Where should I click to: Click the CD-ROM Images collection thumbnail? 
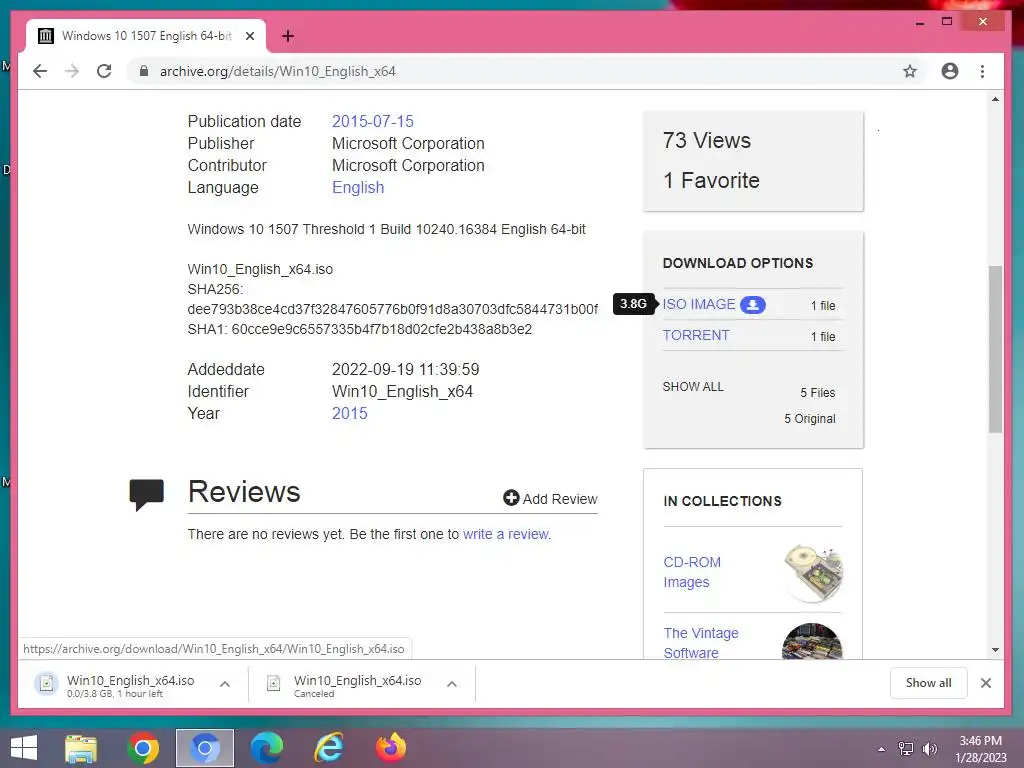[x=812, y=573]
